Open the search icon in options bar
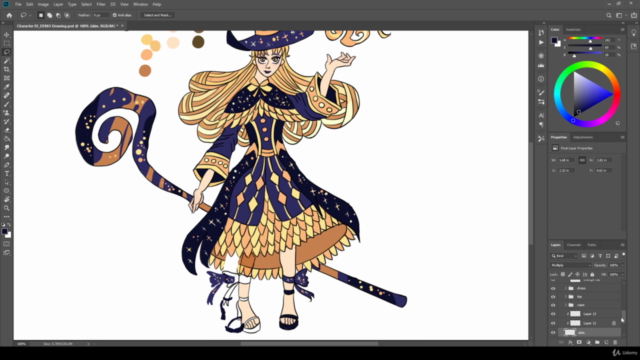Viewport: 640px width, 360px height. 609,15
